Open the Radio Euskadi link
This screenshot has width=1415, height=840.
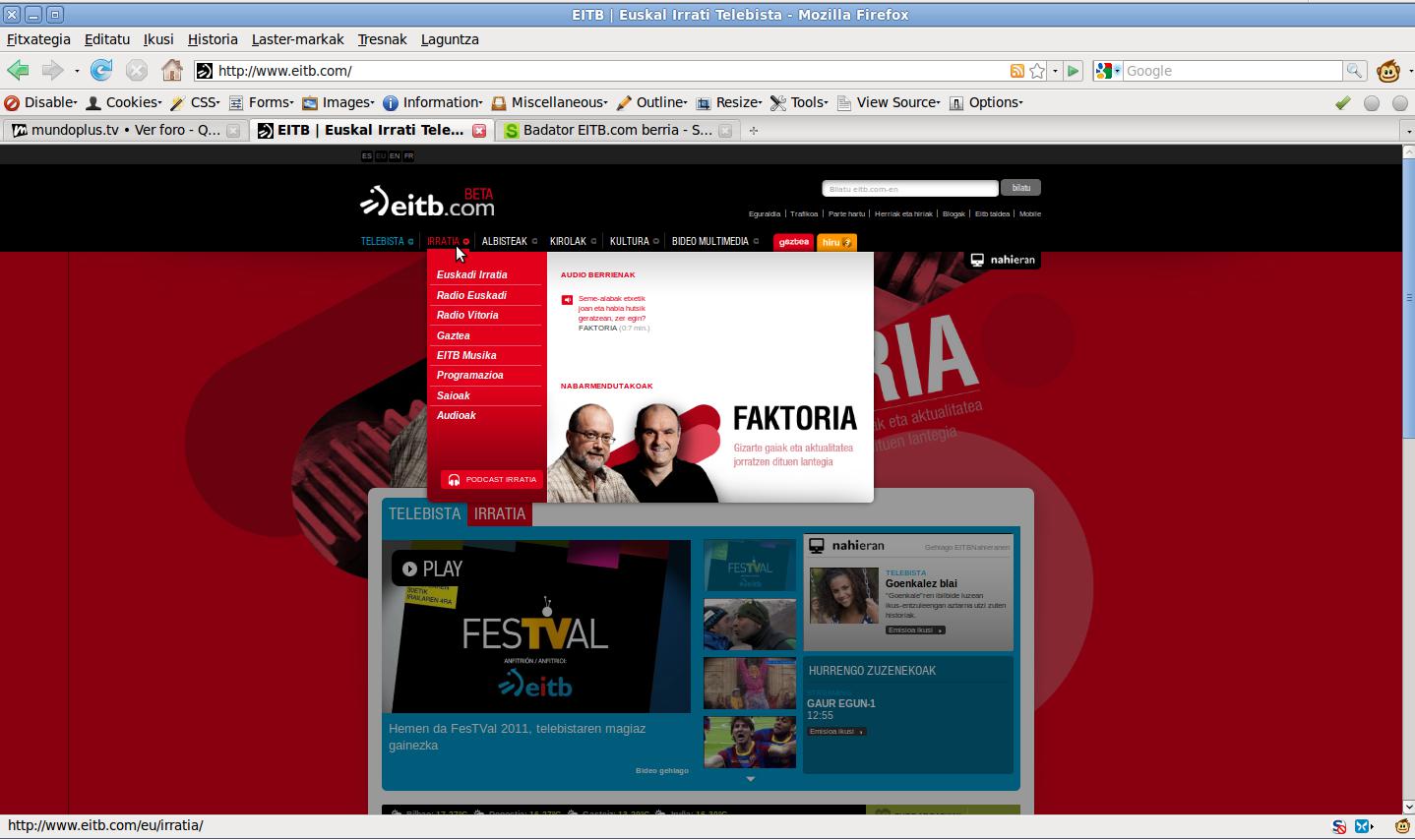tap(471, 295)
